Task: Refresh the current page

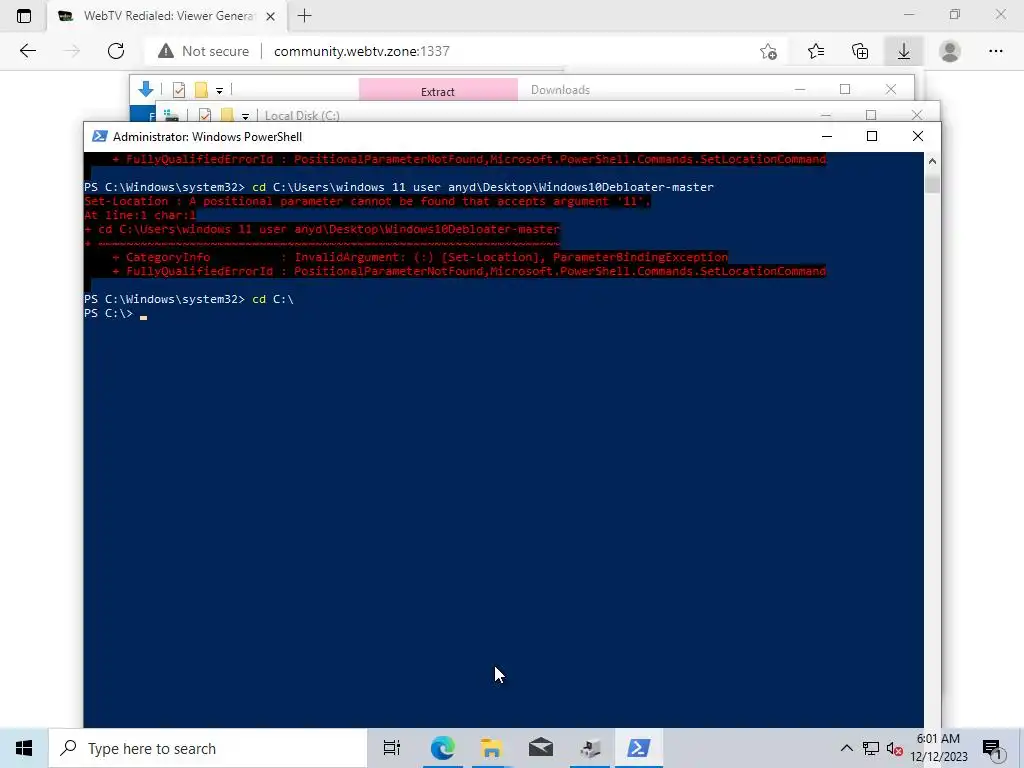Action: (116, 51)
